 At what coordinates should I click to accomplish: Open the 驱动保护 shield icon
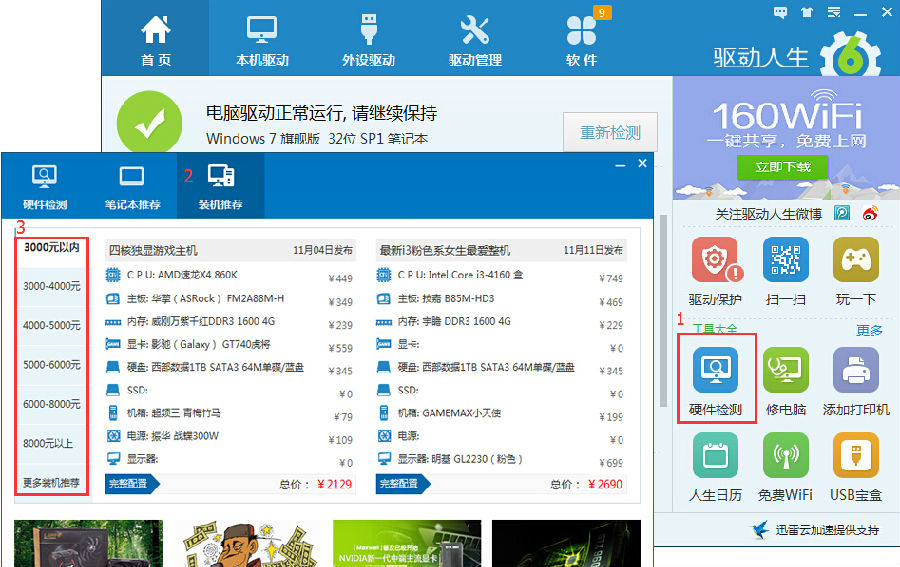[x=715, y=259]
